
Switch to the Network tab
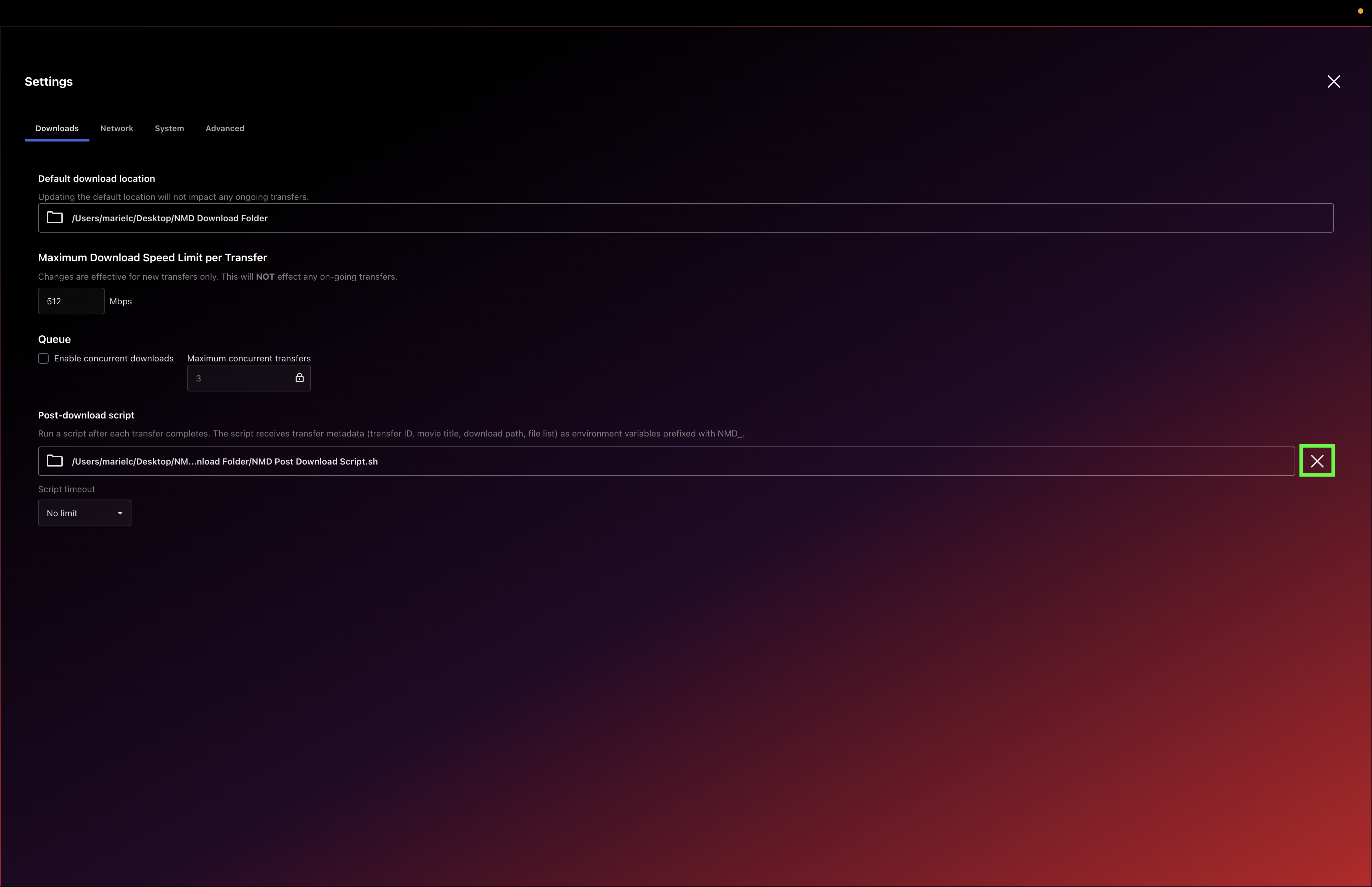click(117, 128)
